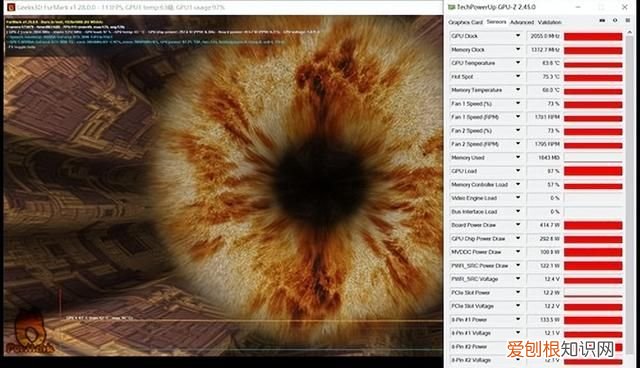Open the PCIe Slot Voltage dropdown

[x=518, y=306]
